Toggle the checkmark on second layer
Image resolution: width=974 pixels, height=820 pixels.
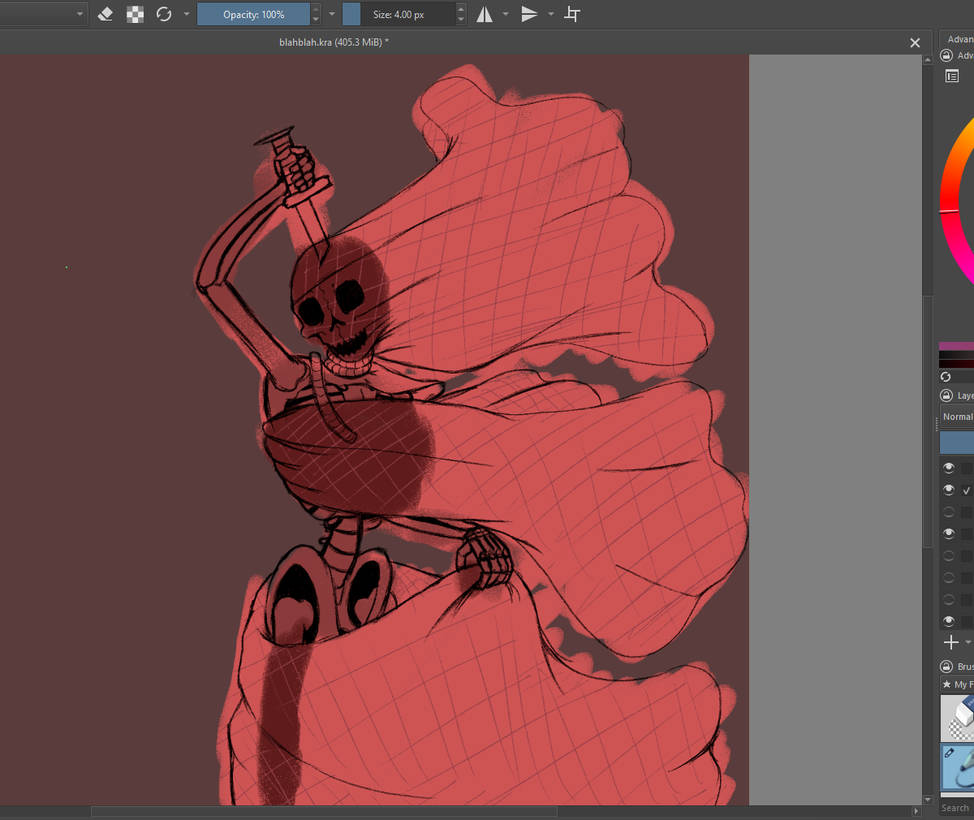point(967,491)
